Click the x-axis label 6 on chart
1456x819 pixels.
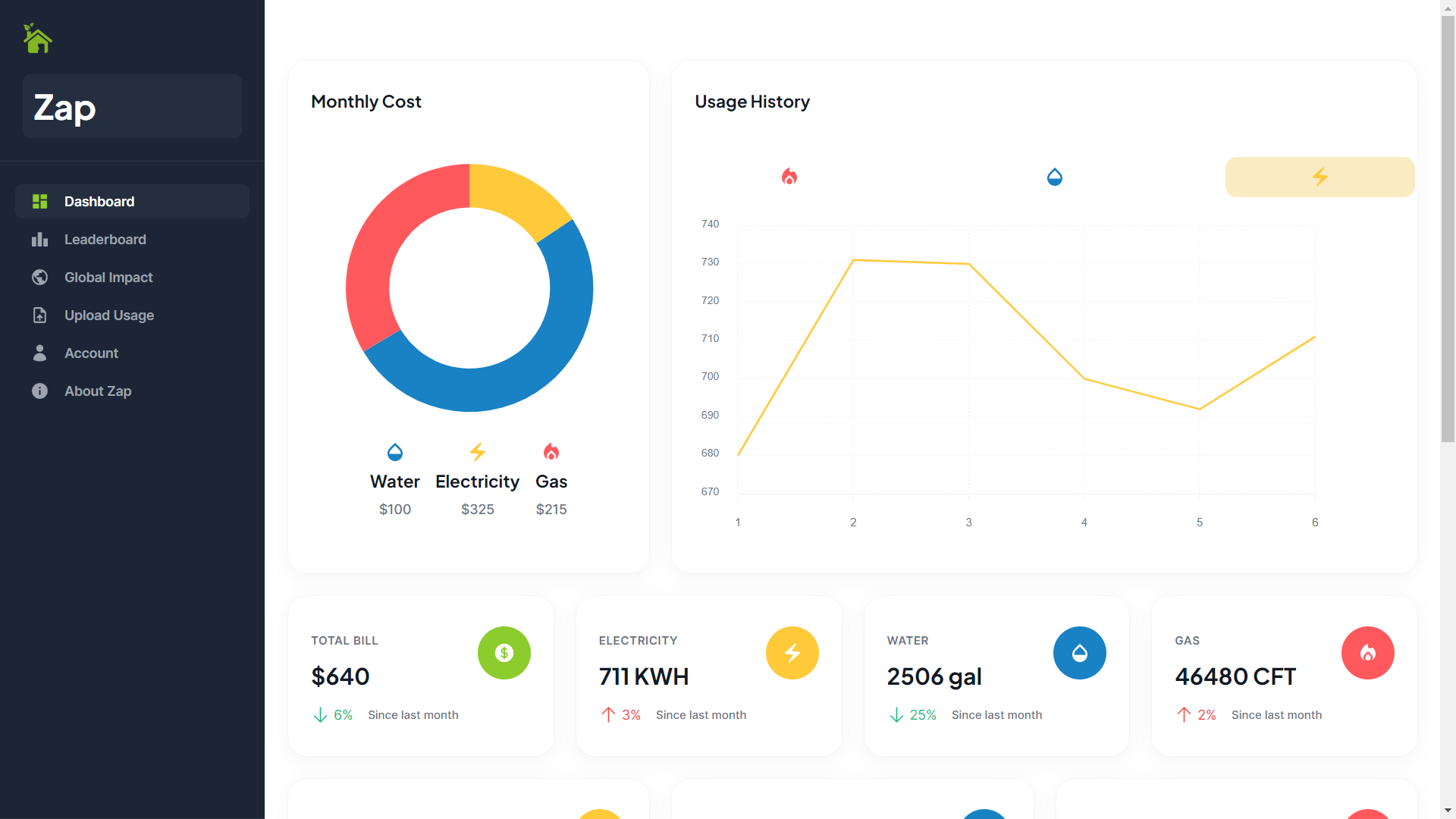[1315, 522]
